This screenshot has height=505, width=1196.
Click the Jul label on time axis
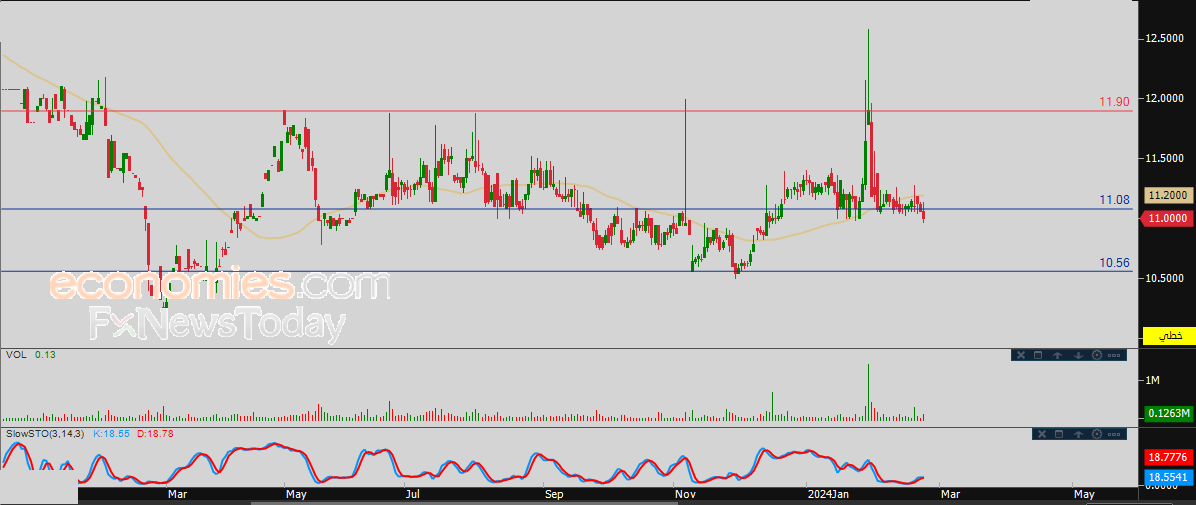coord(413,494)
